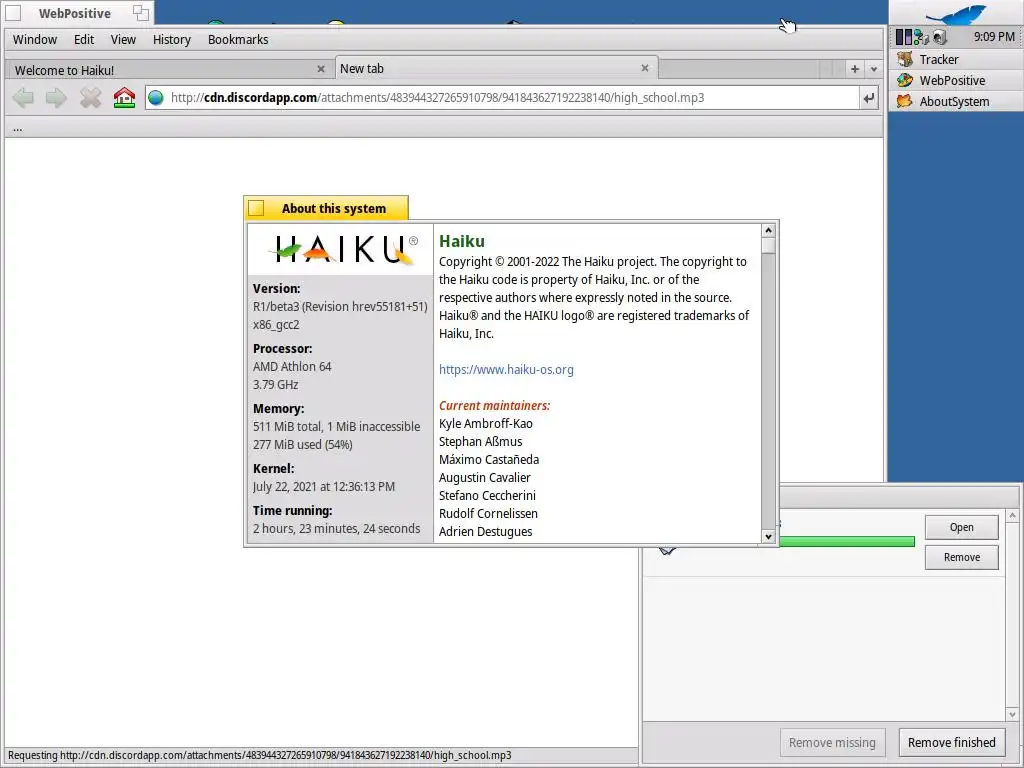Viewport: 1024px width, 768px height.
Task: Go forward using the right arrow button
Action: [x=56, y=98]
